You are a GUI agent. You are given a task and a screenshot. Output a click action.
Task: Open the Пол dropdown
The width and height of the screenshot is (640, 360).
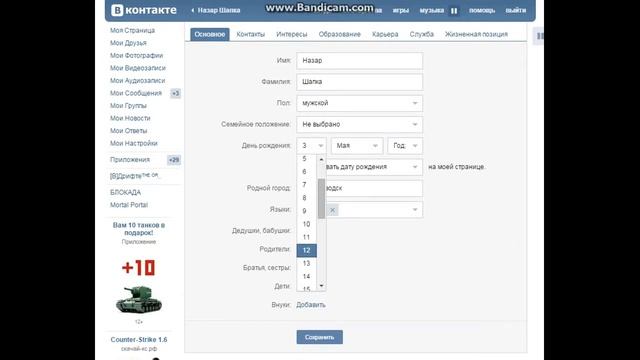360,103
